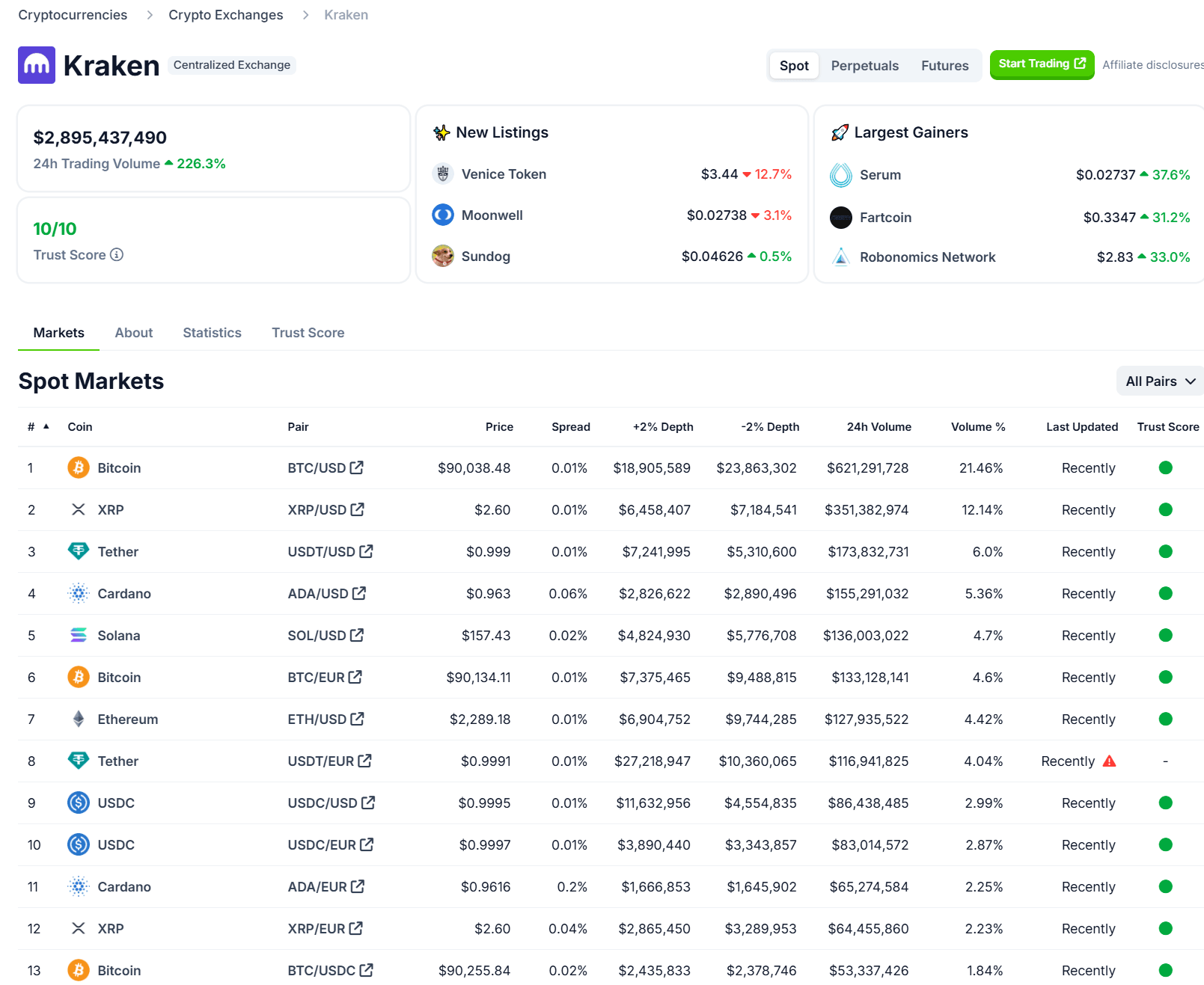Image resolution: width=1204 pixels, height=985 pixels.
Task: Click the Sundog coin icon
Action: (x=443, y=256)
